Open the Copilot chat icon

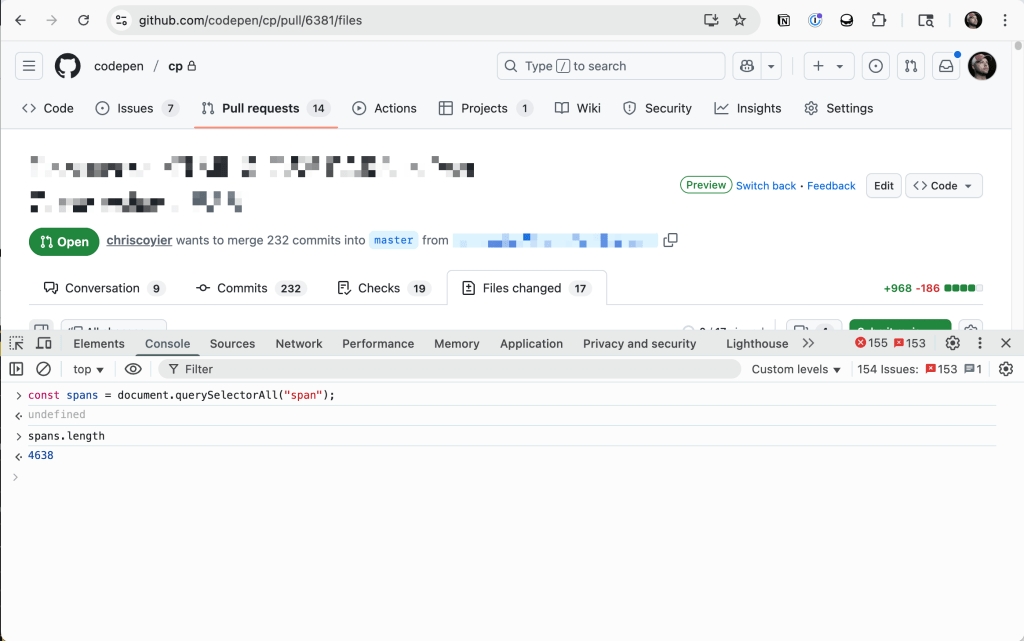click(x=747, y=66)
